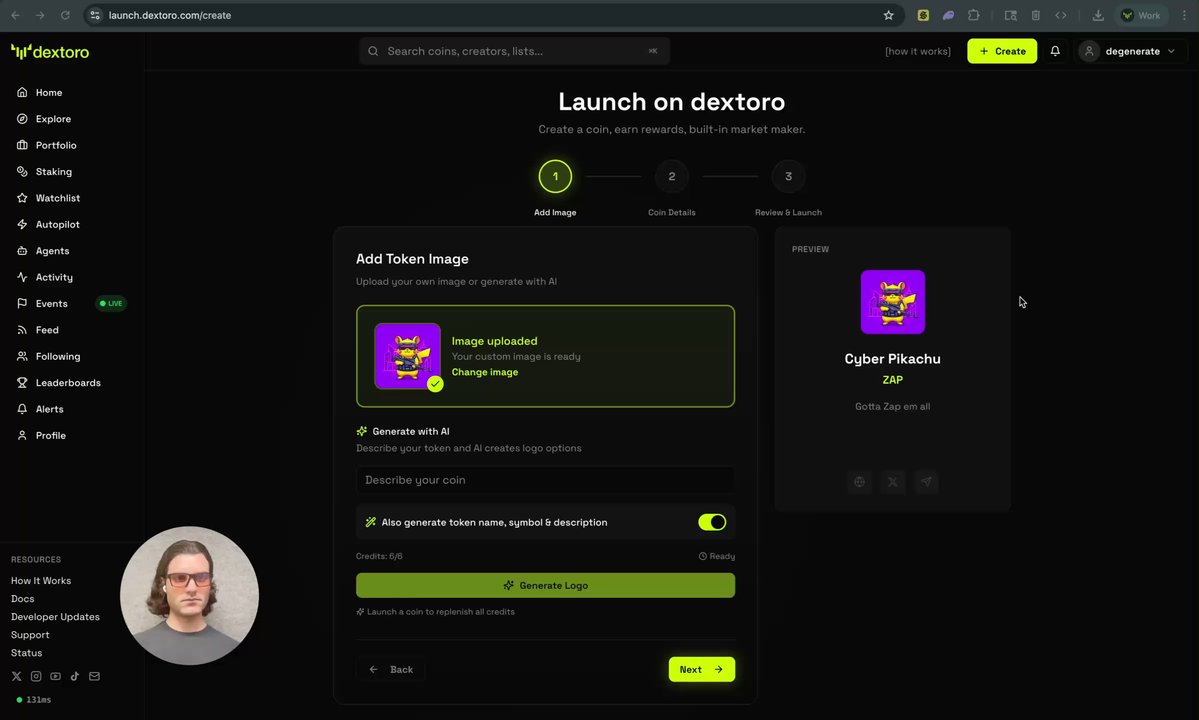Open the Instagram footer icon
Image resolution: width=1199 pixels, height=720 pixels.
click(36, 676)
